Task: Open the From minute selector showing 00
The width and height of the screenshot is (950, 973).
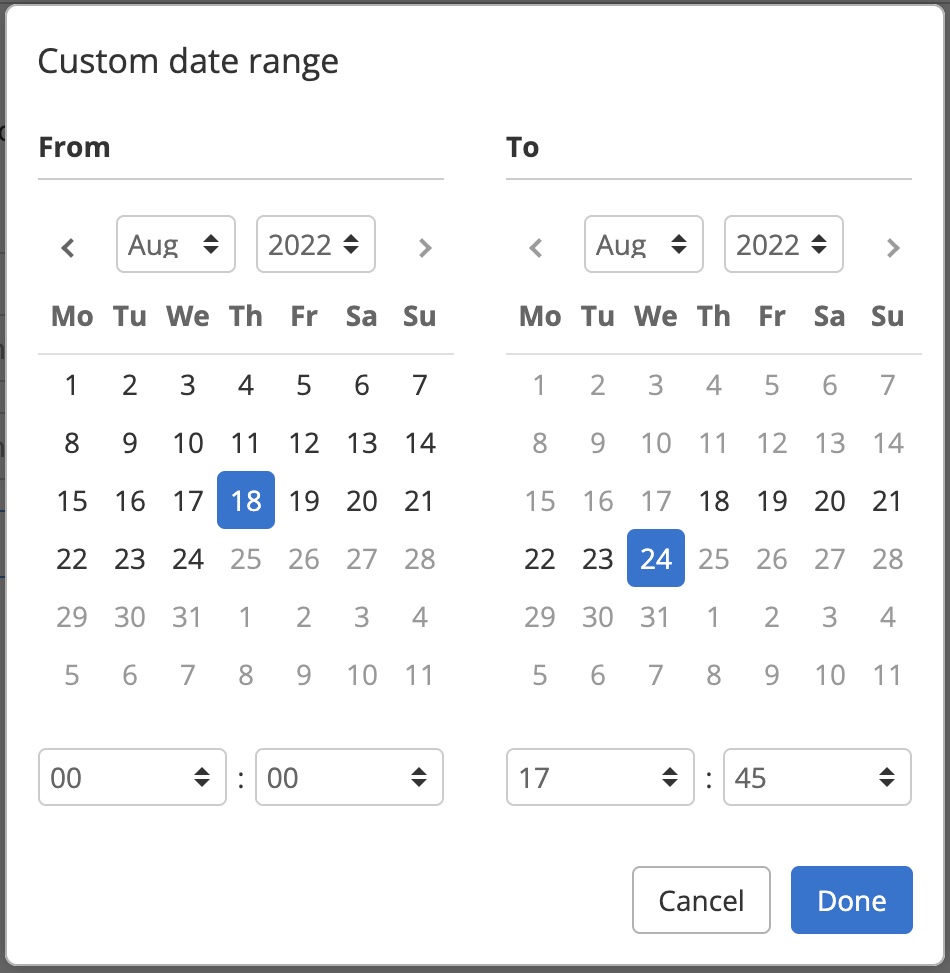Action: [349, 777]
